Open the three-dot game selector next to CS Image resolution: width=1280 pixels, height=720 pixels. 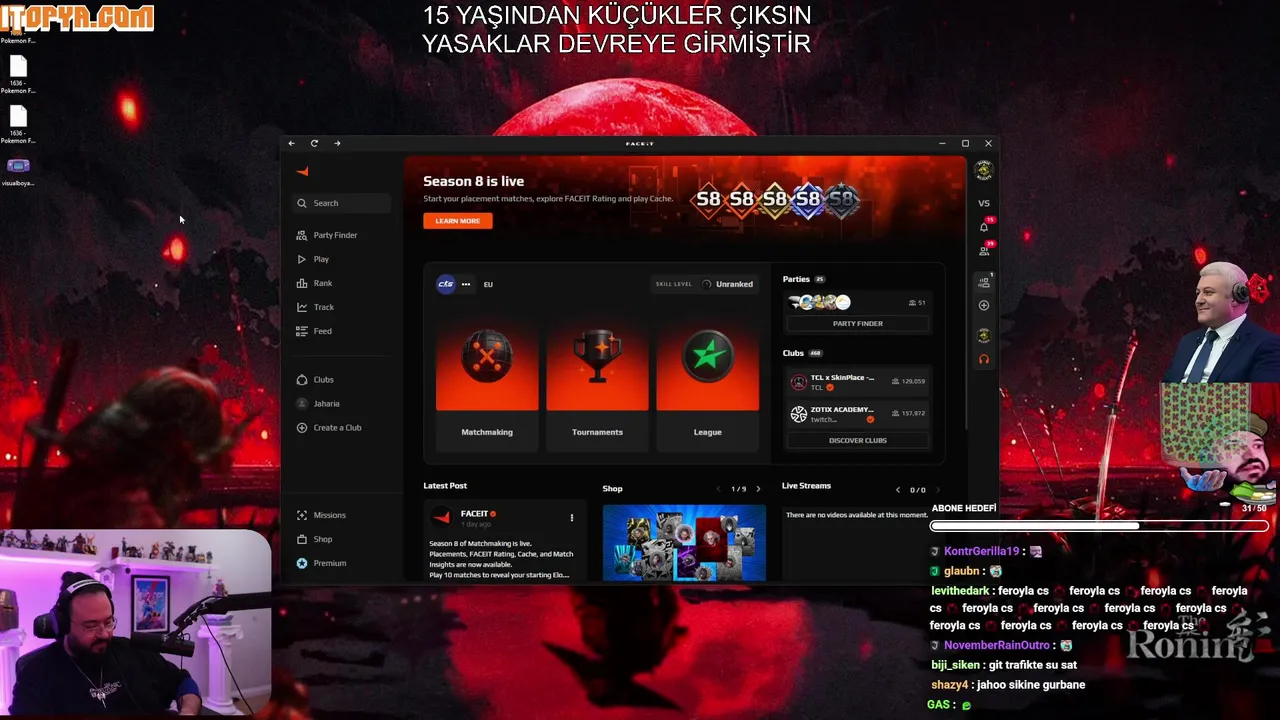click(466, 284)
